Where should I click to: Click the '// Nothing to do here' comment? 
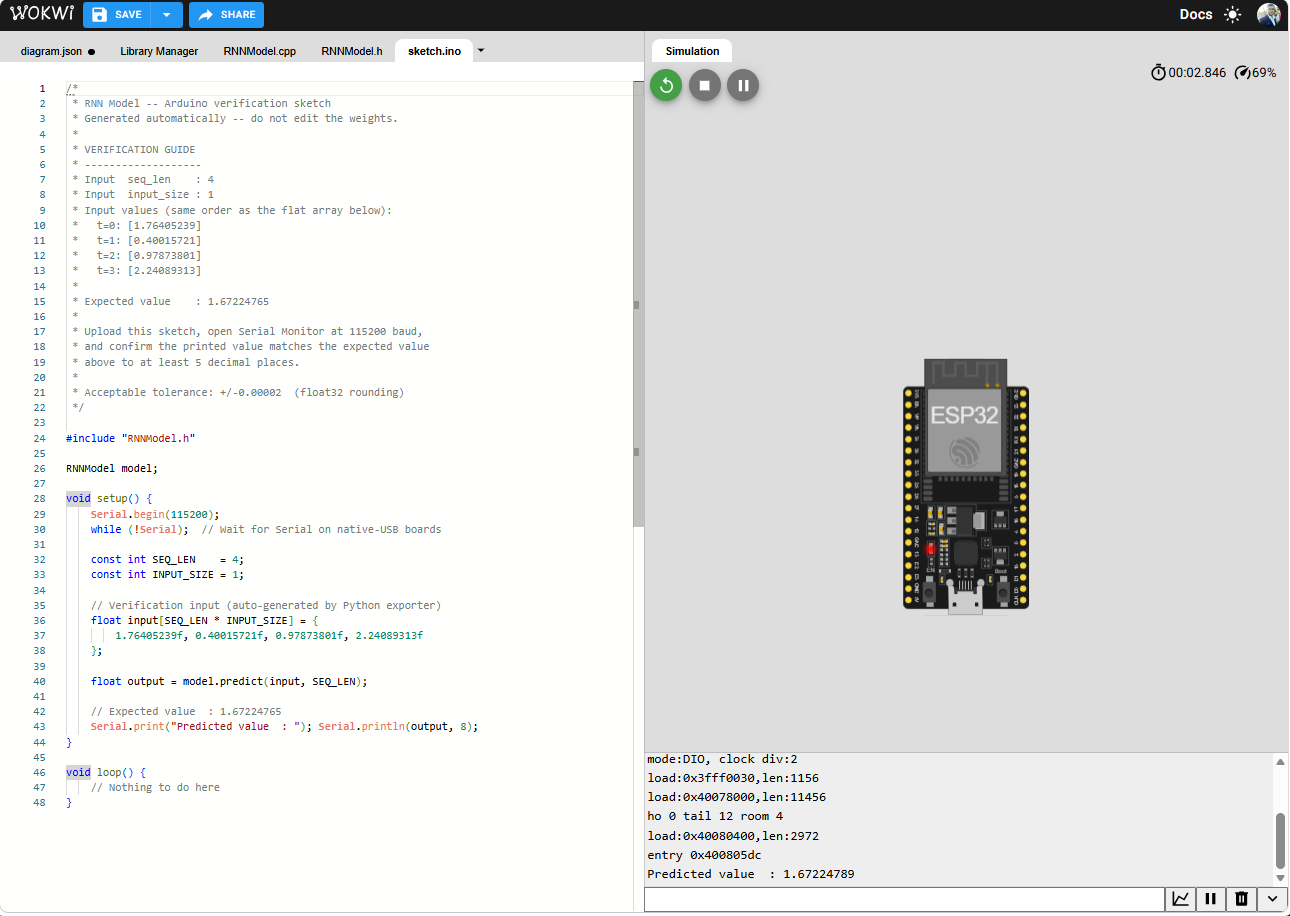pos(155,787)
